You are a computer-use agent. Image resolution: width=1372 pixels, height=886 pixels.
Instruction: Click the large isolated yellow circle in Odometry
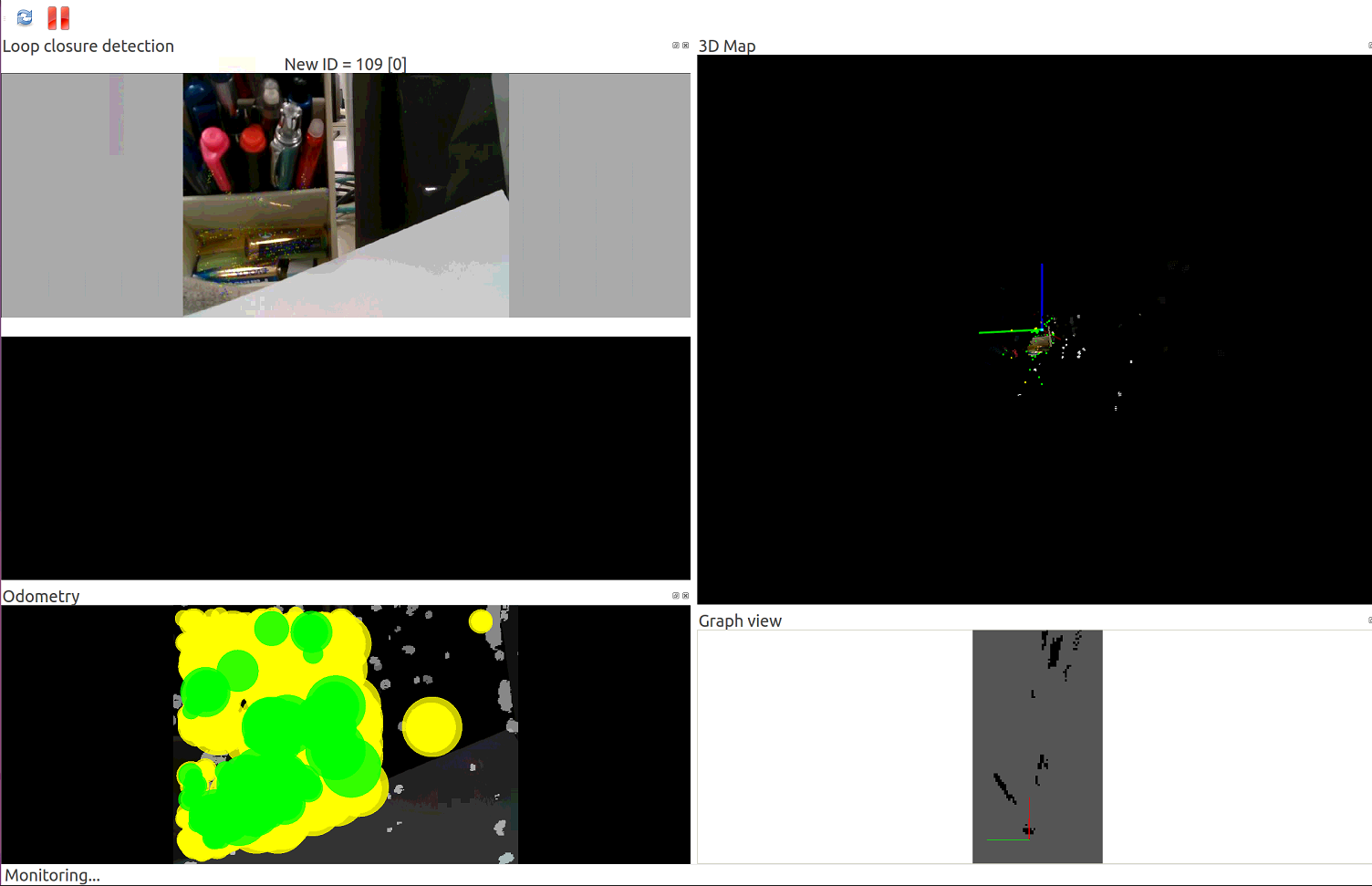tap(431, 726)
